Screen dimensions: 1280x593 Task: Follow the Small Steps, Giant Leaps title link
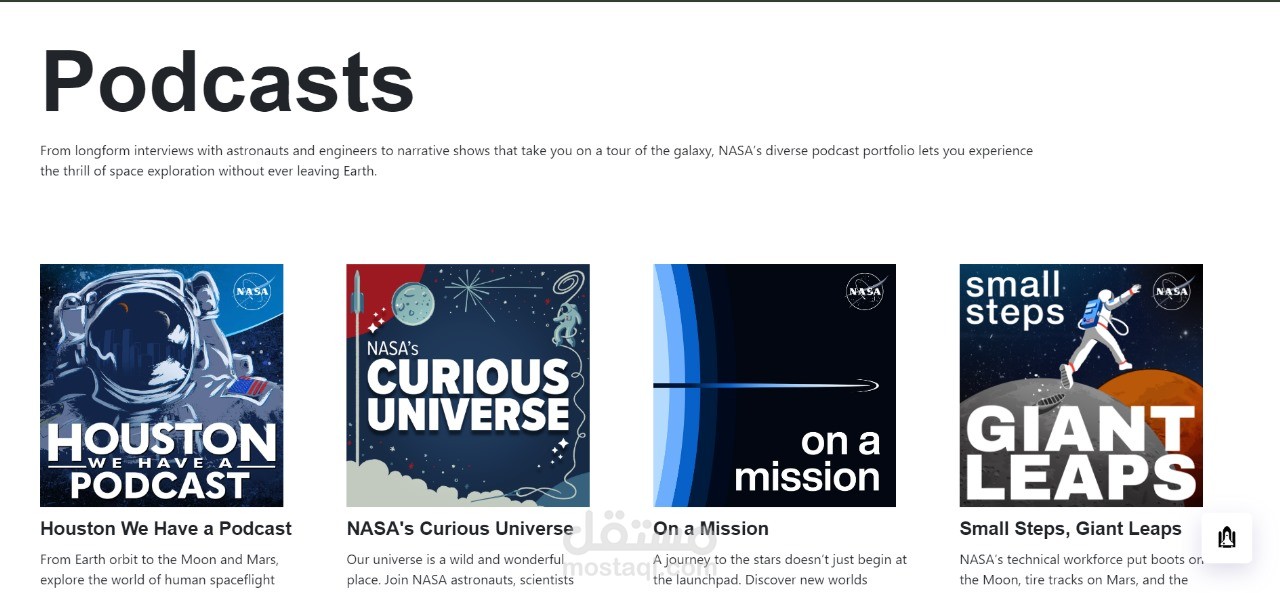click(x=1070, y=529)
